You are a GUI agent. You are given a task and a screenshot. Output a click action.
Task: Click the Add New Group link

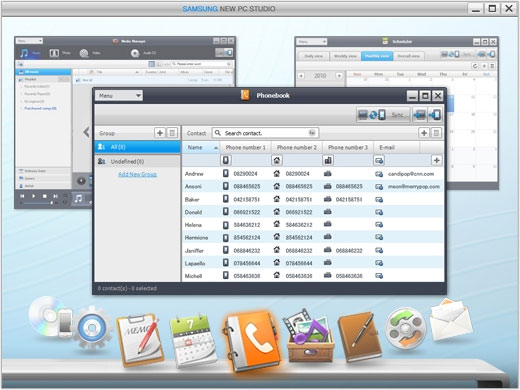(137, 174)
